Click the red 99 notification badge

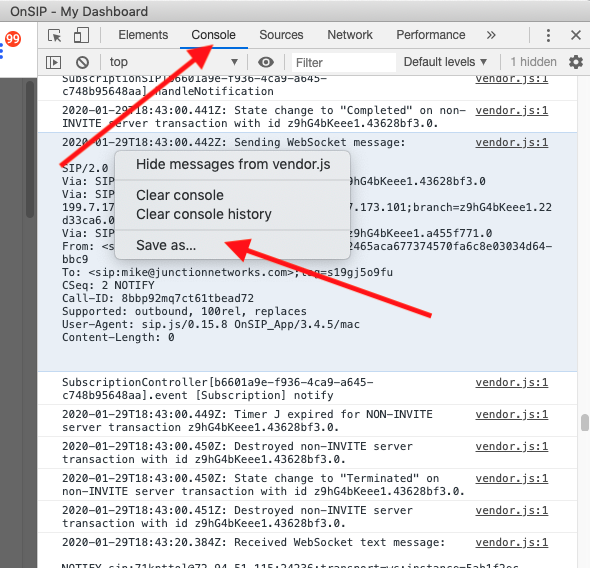tap(13, 39)
